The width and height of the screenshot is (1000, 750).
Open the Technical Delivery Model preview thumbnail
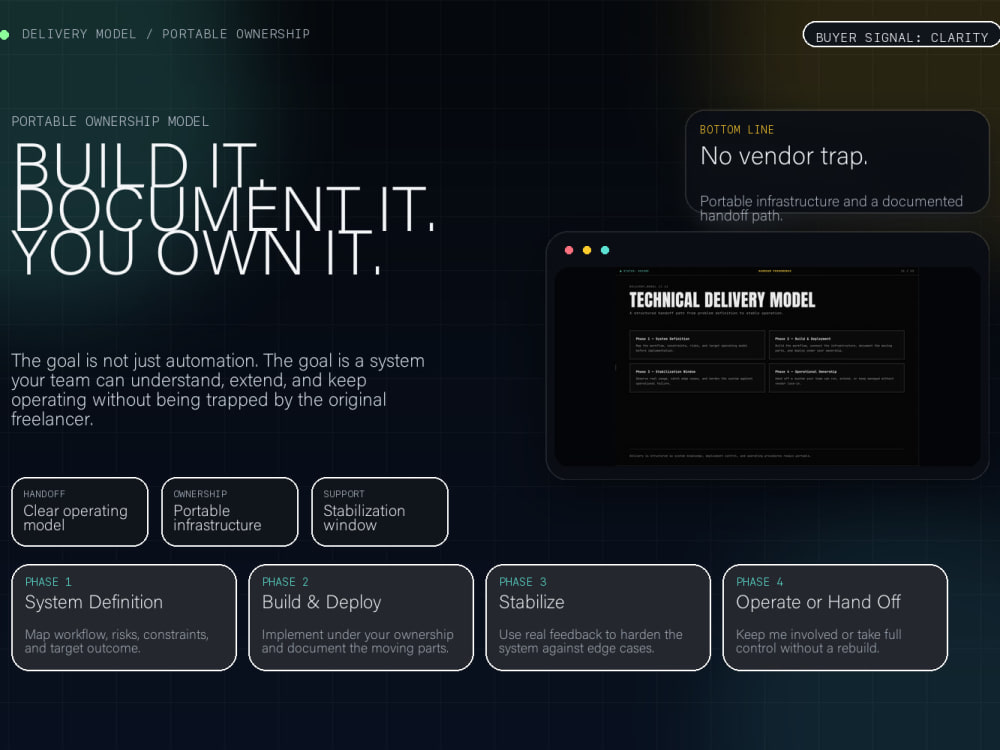767,366
